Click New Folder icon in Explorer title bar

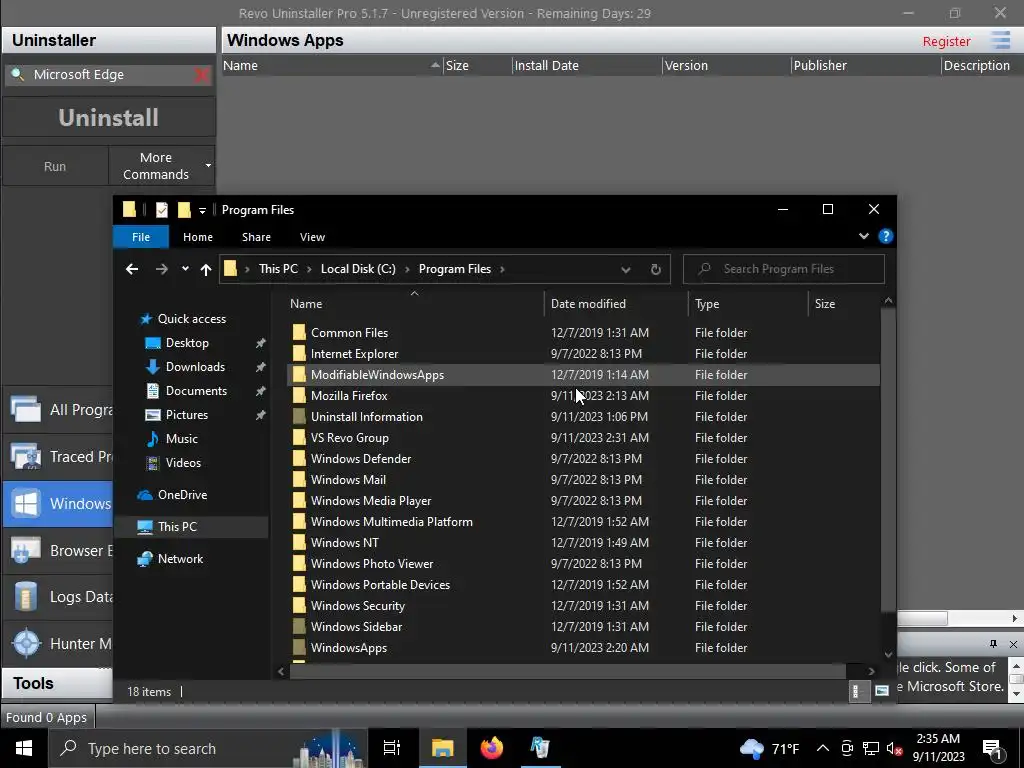[x=184, y=210]
